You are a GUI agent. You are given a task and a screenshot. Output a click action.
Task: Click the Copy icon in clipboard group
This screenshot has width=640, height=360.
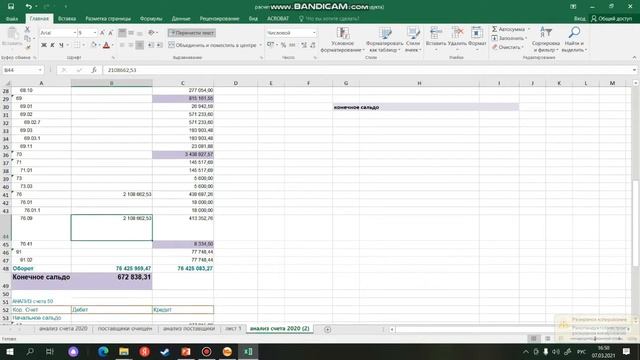click(x=27, y=38)
